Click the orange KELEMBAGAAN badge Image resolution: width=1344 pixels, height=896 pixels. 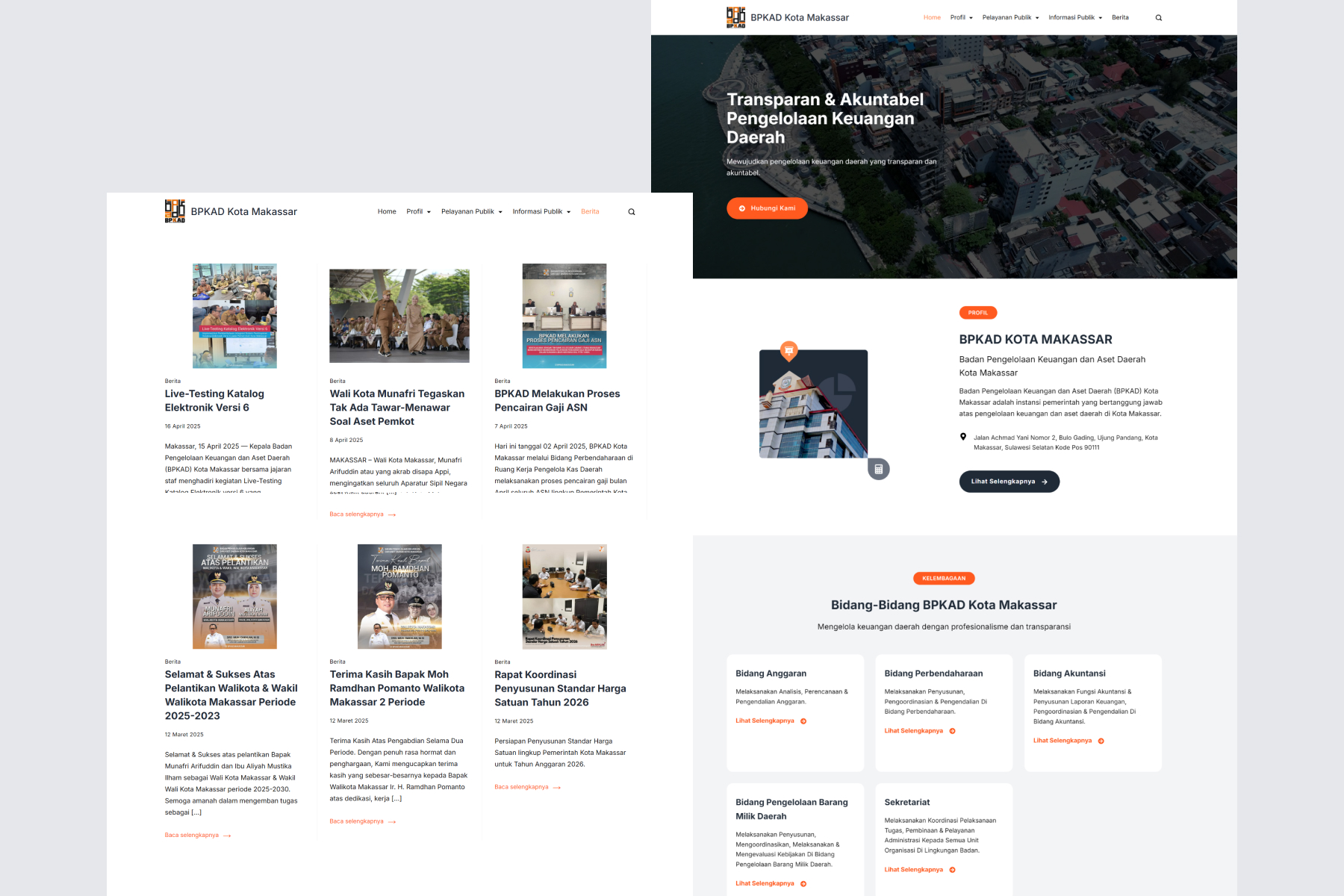tap(944, 579)
